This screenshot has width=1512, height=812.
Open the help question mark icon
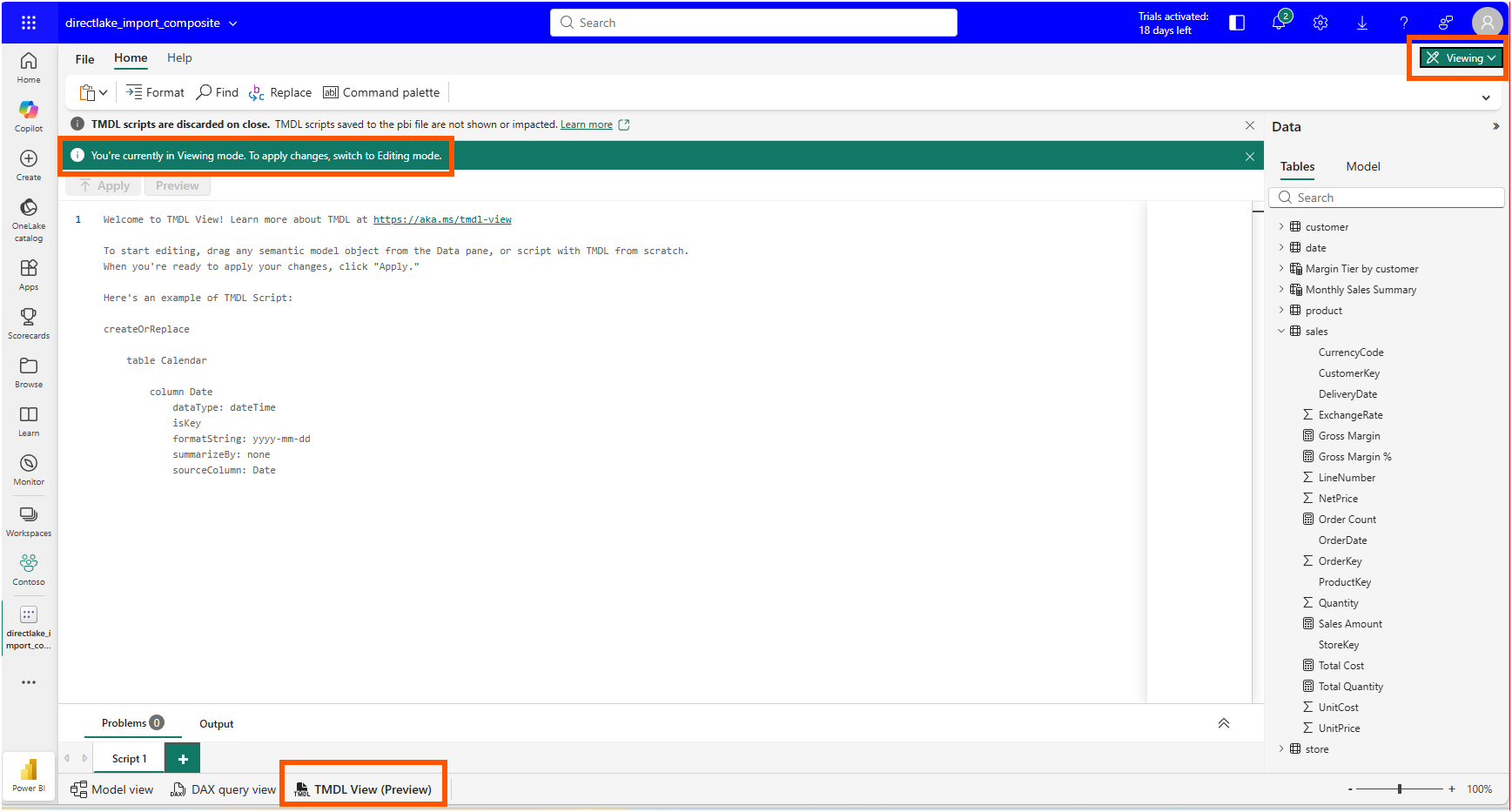pos(1404,23)
